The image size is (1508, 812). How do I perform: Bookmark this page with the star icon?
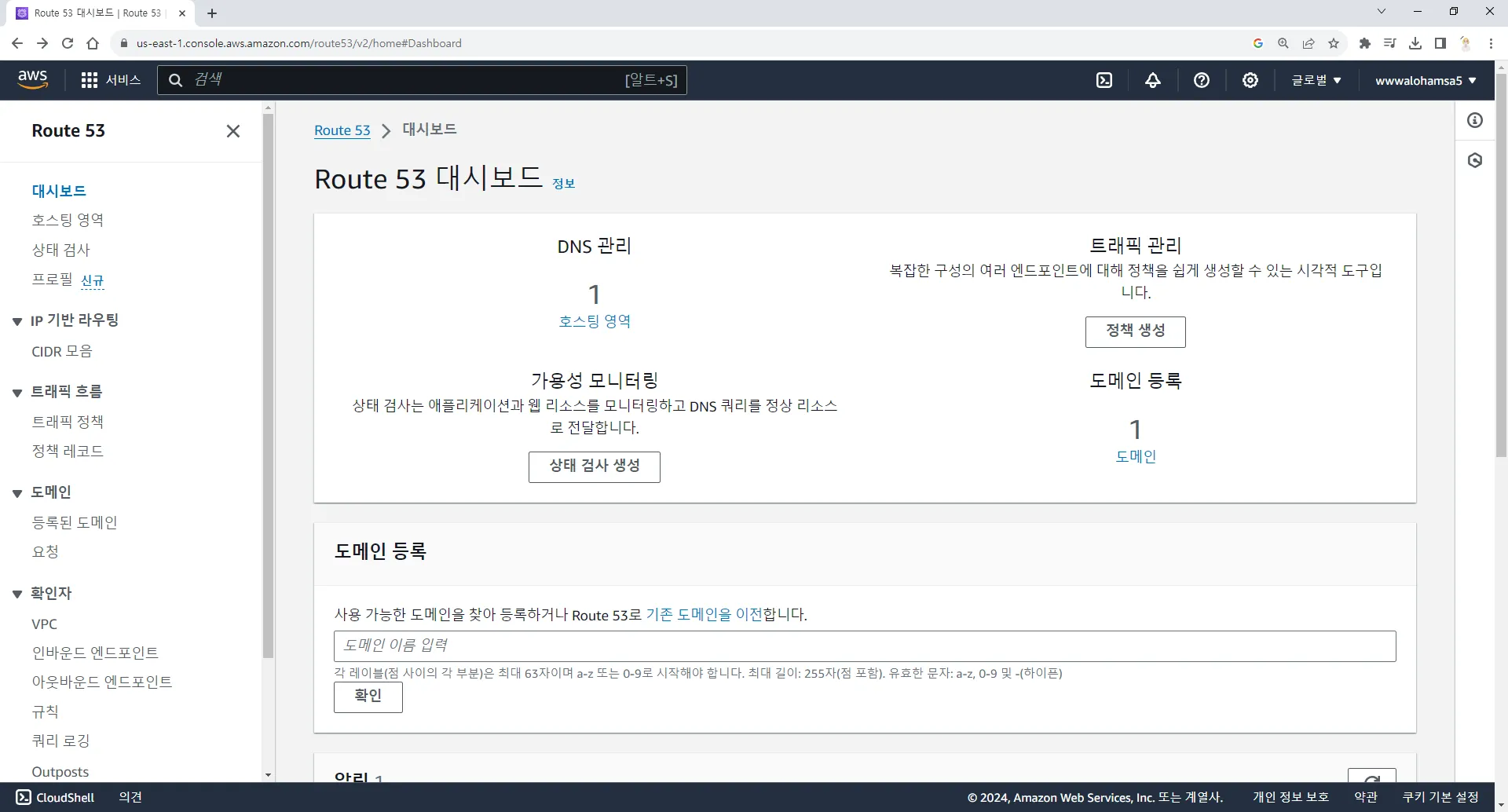point(1334,43)
